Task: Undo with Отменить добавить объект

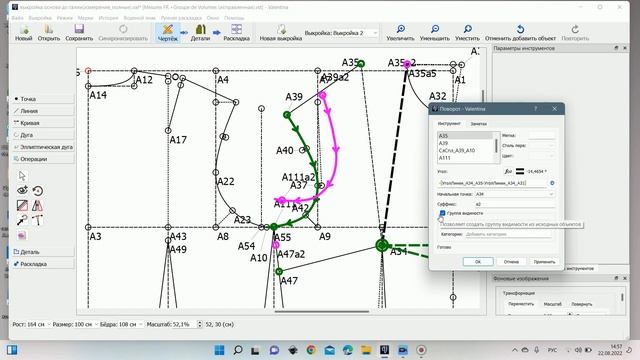Action: pyautogui.click(x=520, y=32)
